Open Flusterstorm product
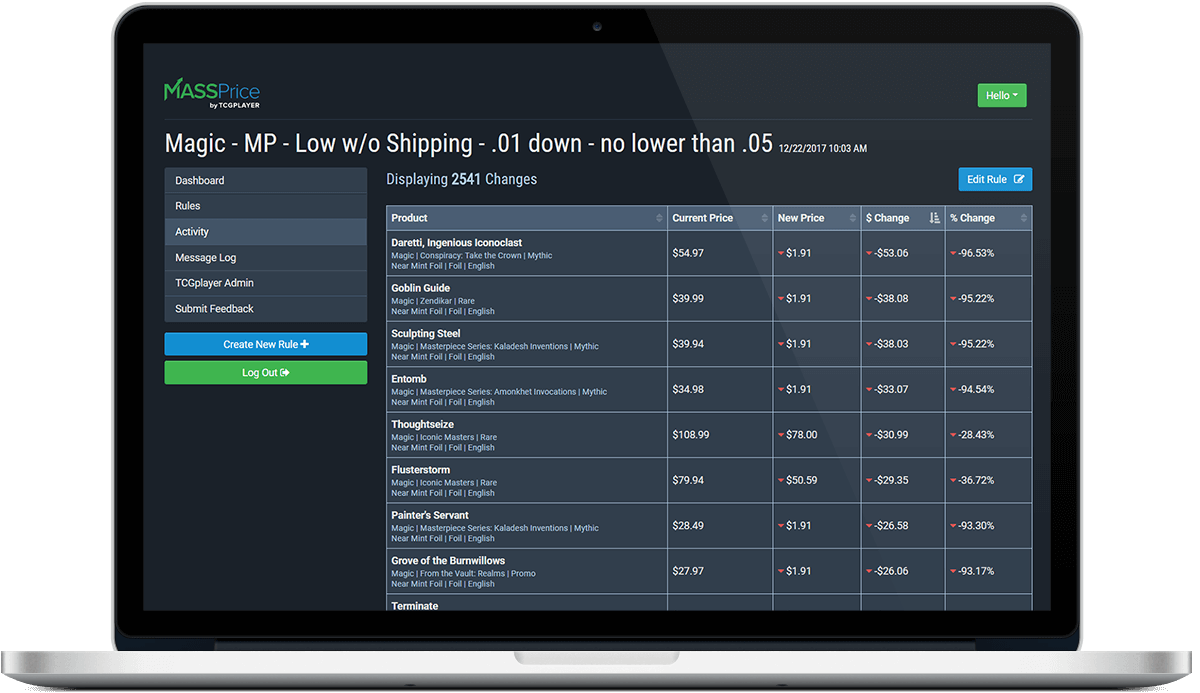 420,470
